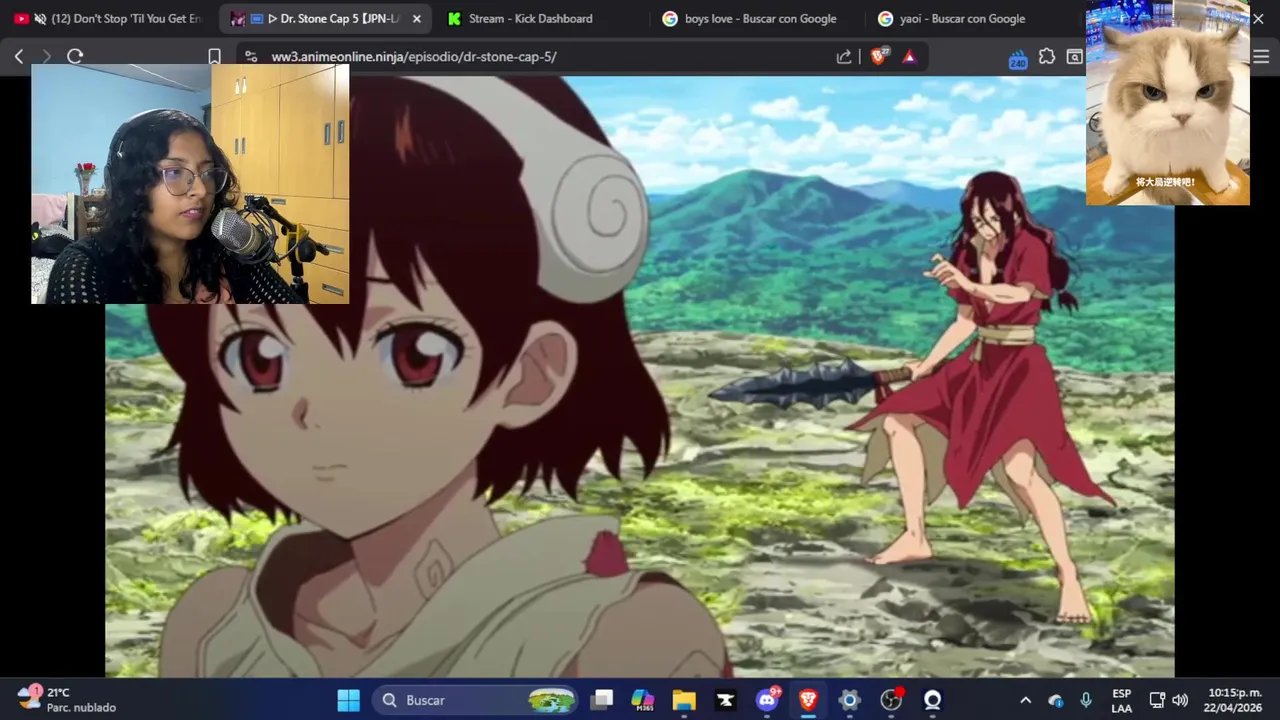Toggle the browser sidebar panel icon

point(1074,57)
